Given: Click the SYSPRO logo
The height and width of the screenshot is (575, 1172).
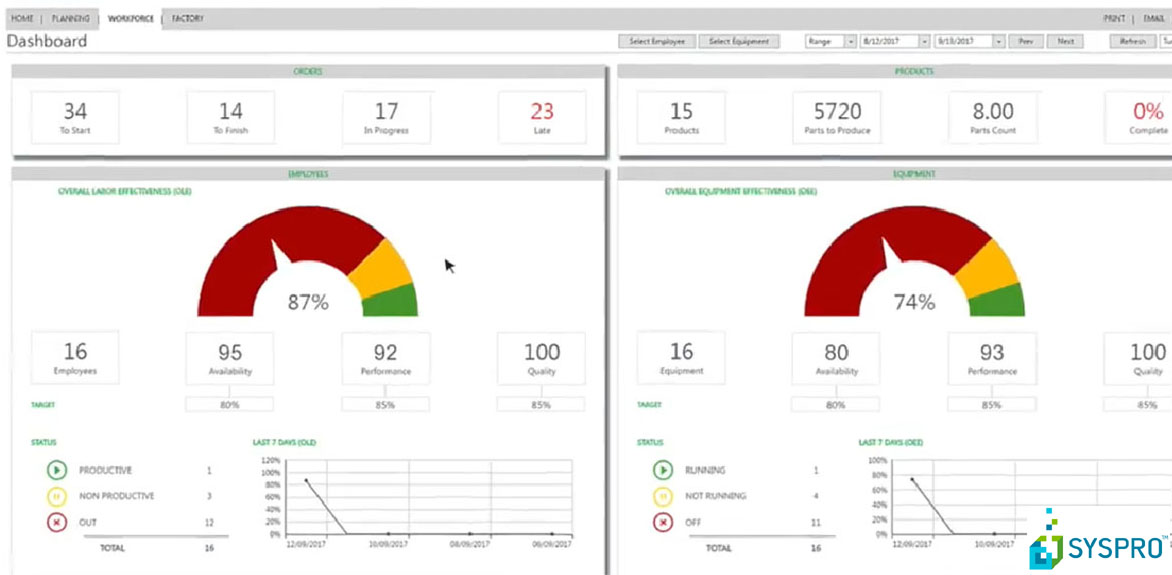Looking at the screenshot, I should pos(1097,546).
